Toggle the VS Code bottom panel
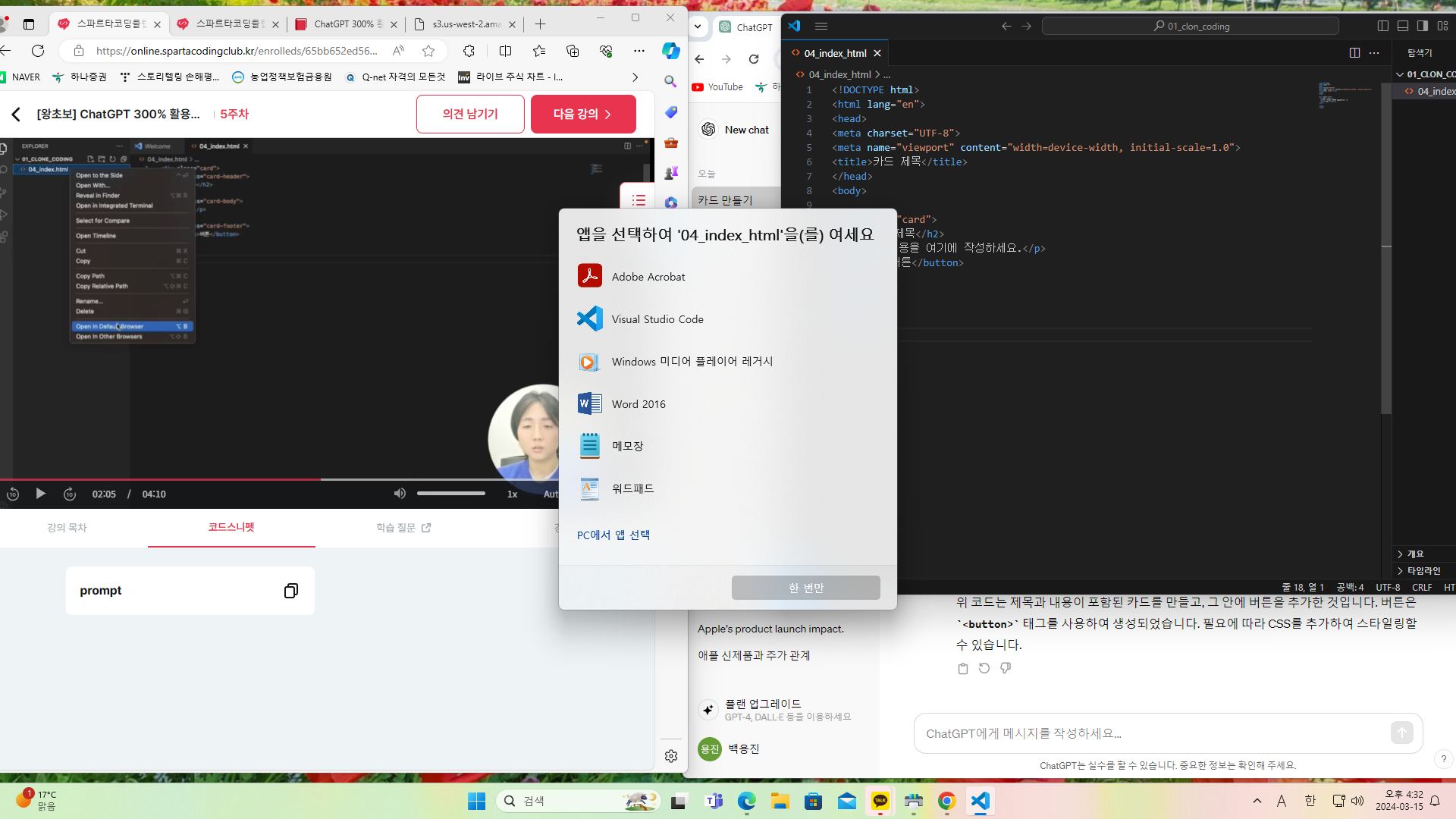This screenshot has height=819, width=1456. [1403, 26]
